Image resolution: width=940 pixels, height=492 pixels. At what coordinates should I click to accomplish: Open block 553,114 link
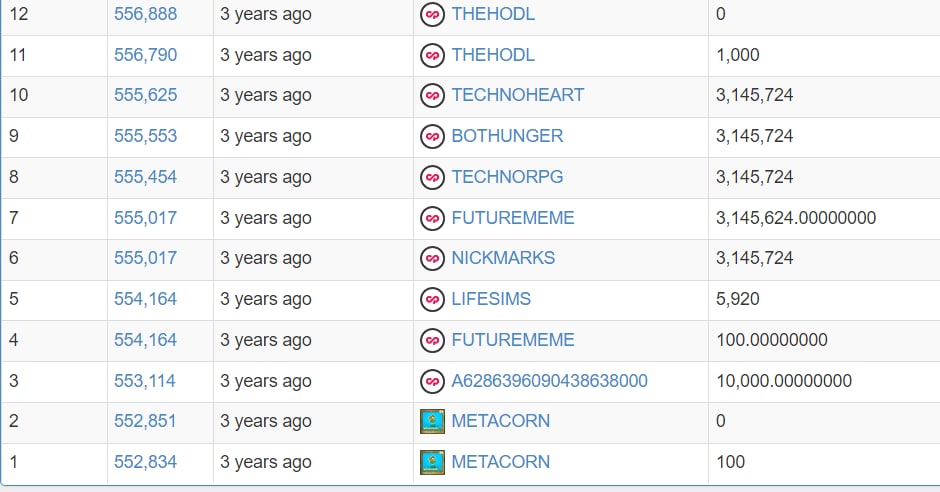coord(145,381)
